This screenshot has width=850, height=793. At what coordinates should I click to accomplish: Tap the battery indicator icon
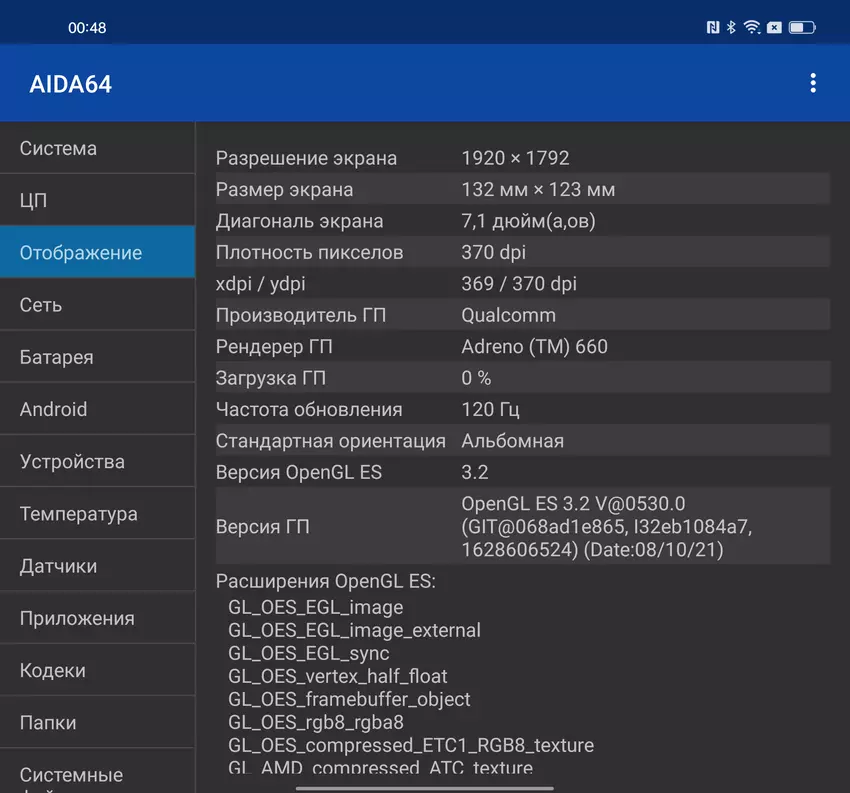803,28
